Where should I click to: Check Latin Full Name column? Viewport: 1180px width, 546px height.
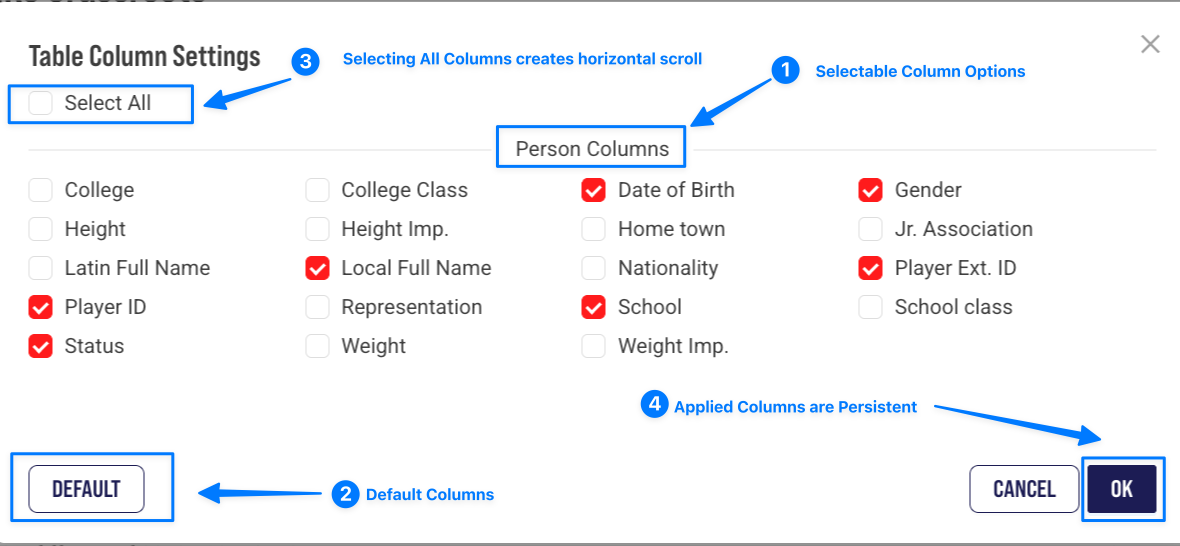(41, 268)
